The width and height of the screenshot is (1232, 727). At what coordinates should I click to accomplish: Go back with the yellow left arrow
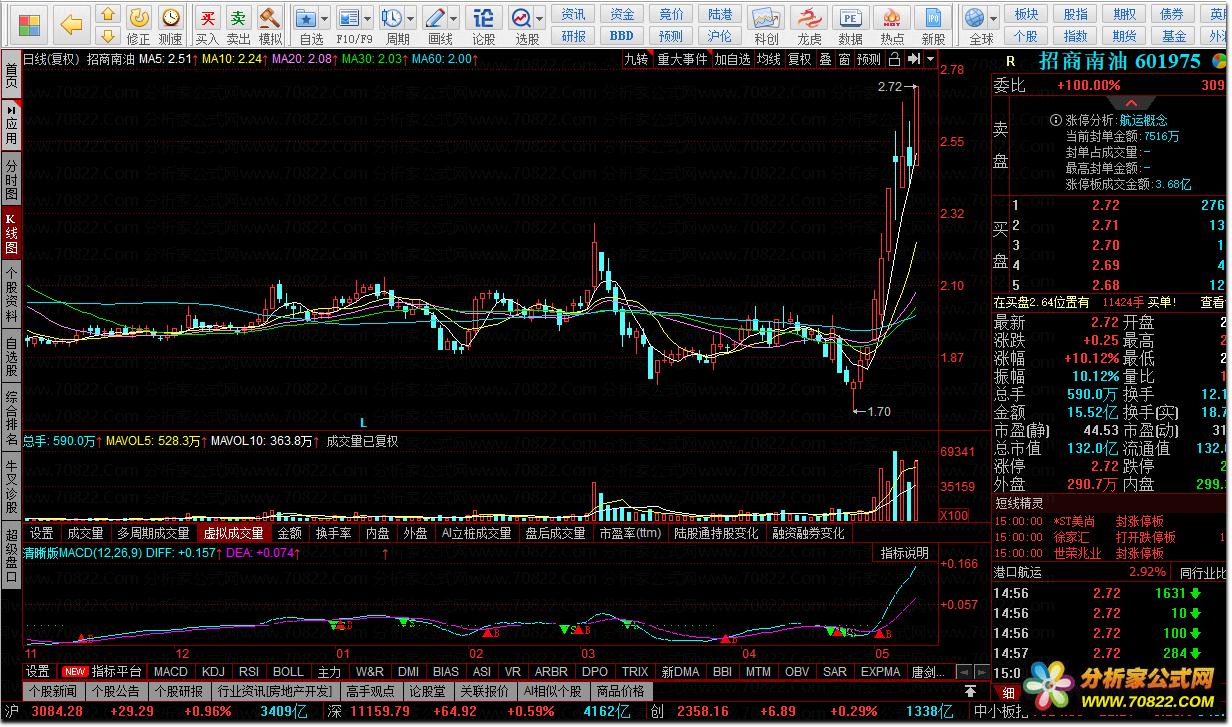click(x=70, y=24)
